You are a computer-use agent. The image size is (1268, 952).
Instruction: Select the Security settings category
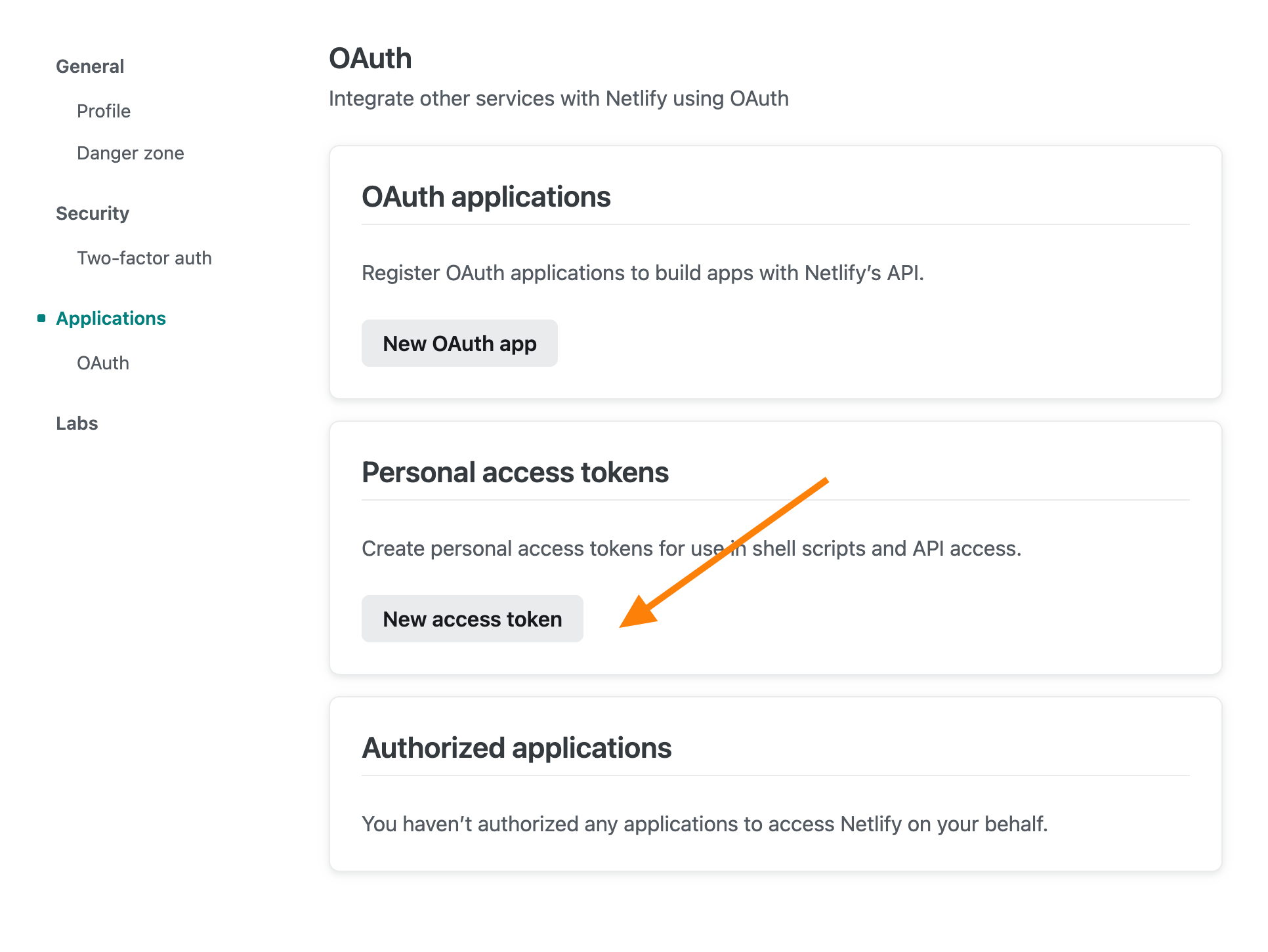[x=93, y=213]
